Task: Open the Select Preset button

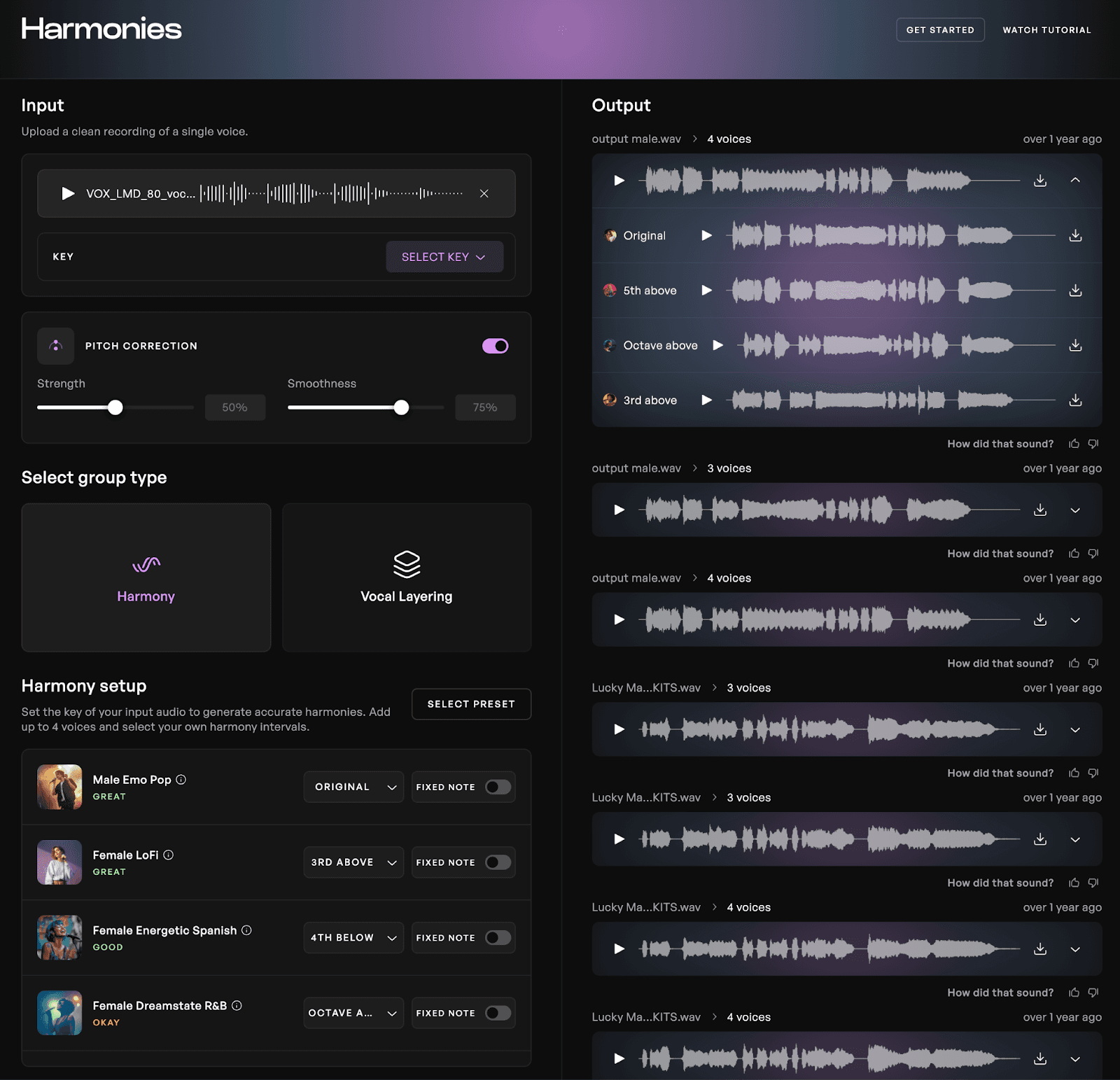Action: 471,704
